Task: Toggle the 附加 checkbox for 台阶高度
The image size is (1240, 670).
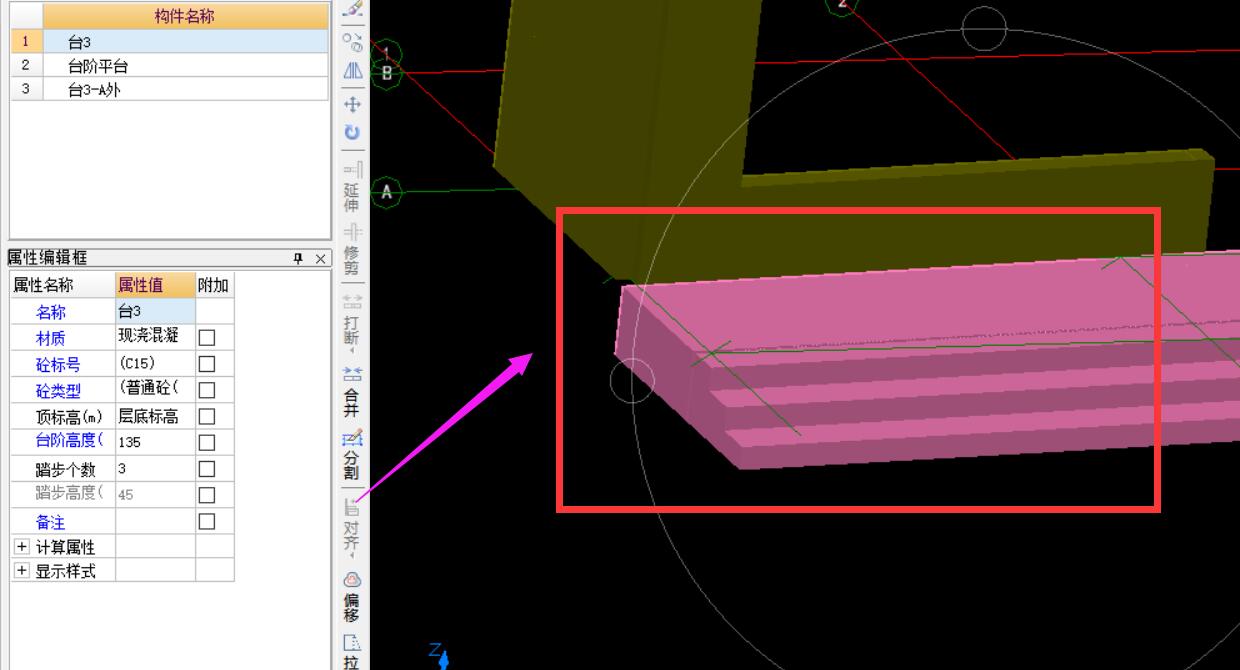Action: 207,442
